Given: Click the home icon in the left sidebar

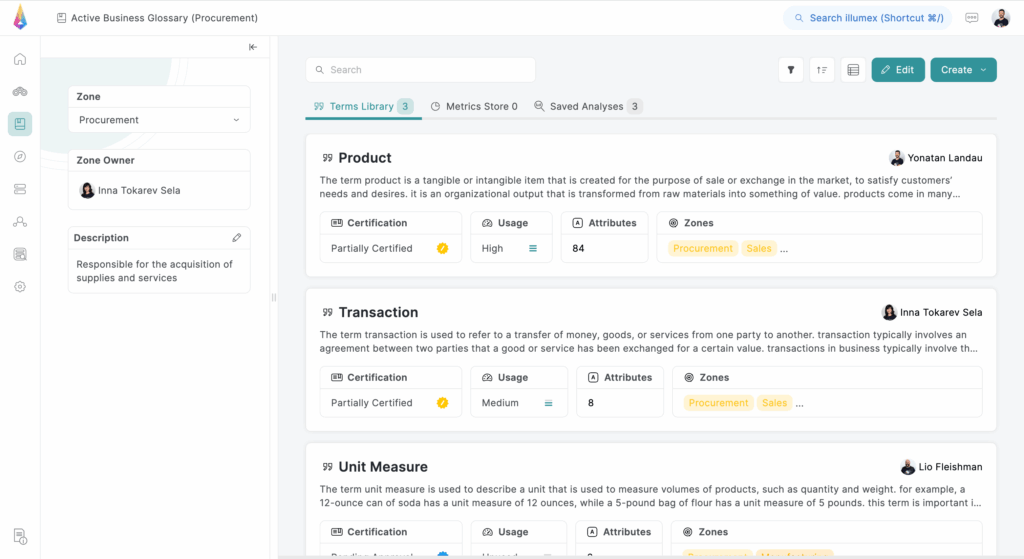Looking at the screenshot, I should (x=20, y=59).
